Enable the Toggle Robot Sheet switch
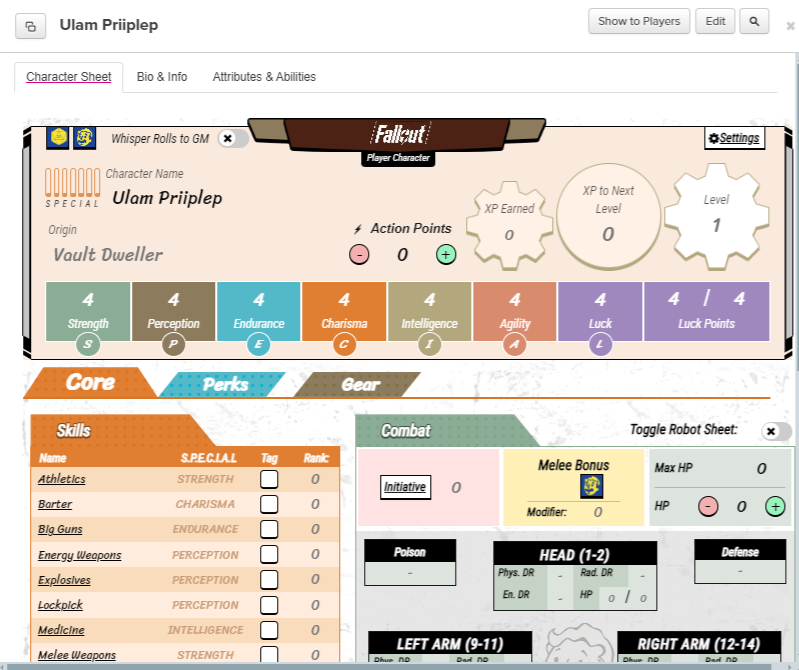 click(x=775, y=431)
